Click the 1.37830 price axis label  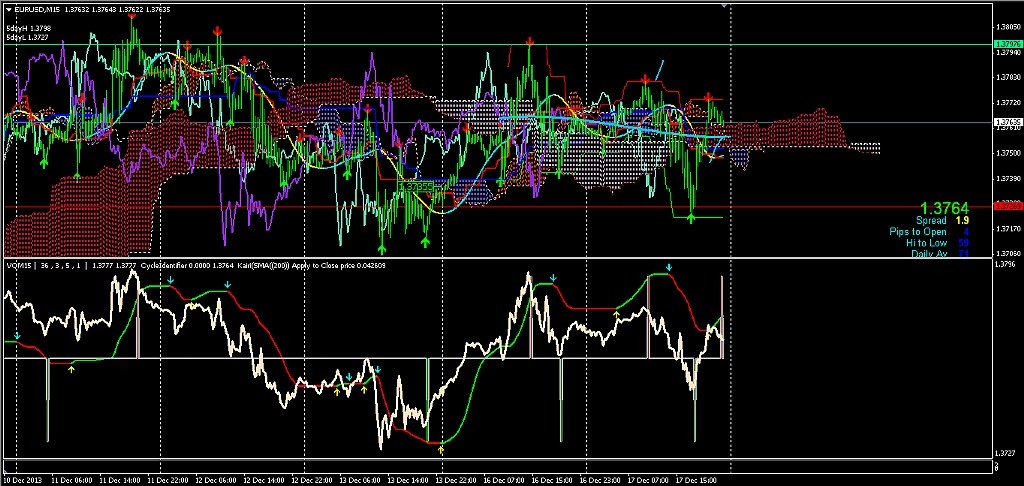1007,78
